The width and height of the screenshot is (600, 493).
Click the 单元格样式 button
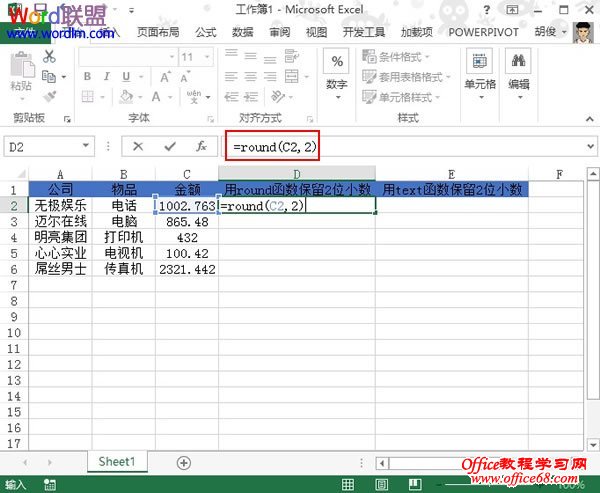[404, 97]
